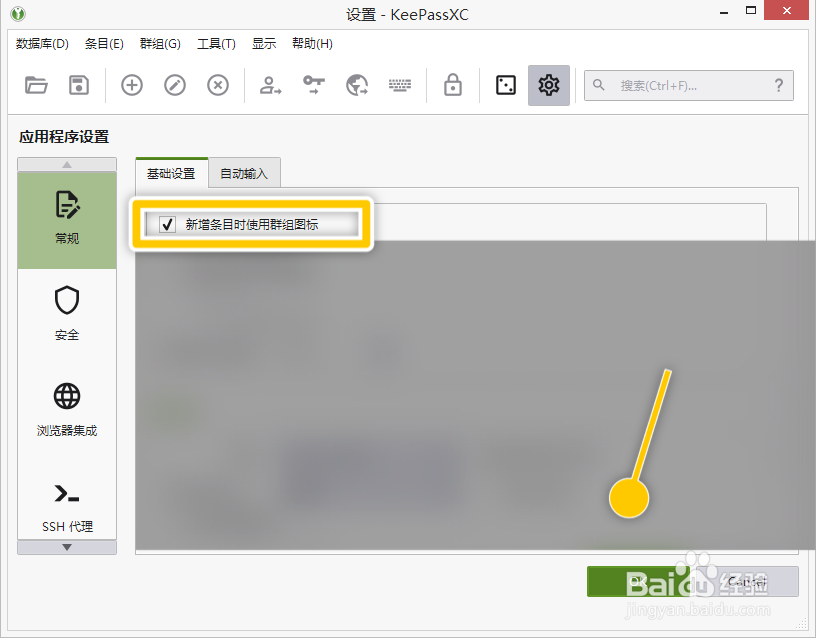Open a database using the folder icon
Image resolution: width=816 pixels, height=638 pixels.
coord(37,85)
